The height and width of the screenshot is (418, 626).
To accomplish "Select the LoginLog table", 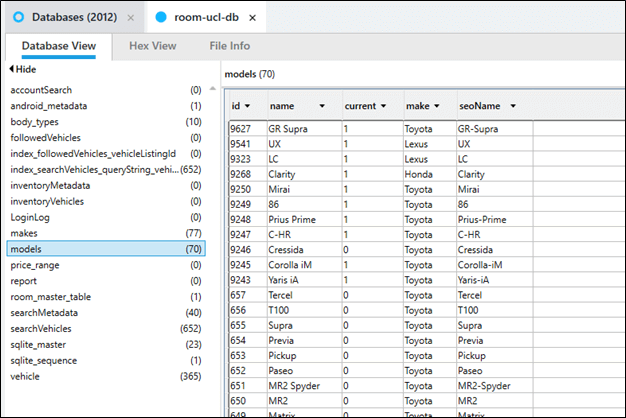I will tap(106, 218).
